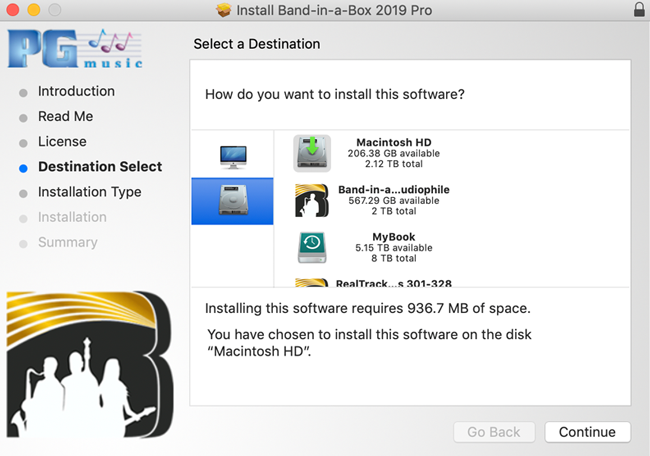Select the dimmed Summary step

pos(68,243)
